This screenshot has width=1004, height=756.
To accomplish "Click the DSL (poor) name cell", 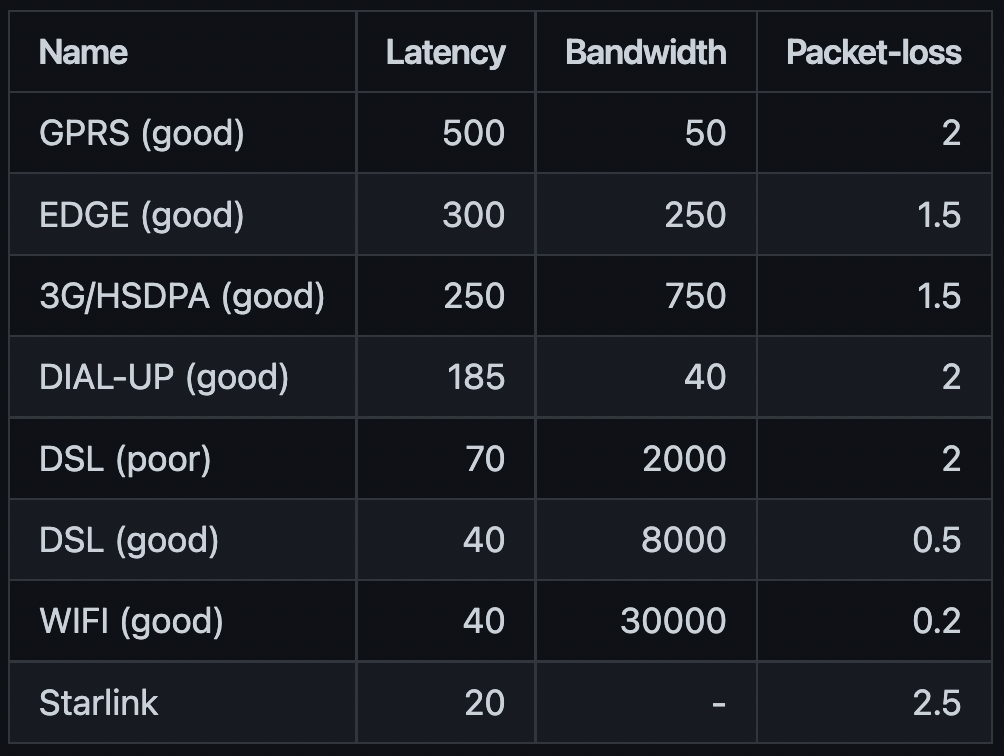I will 125,458.
